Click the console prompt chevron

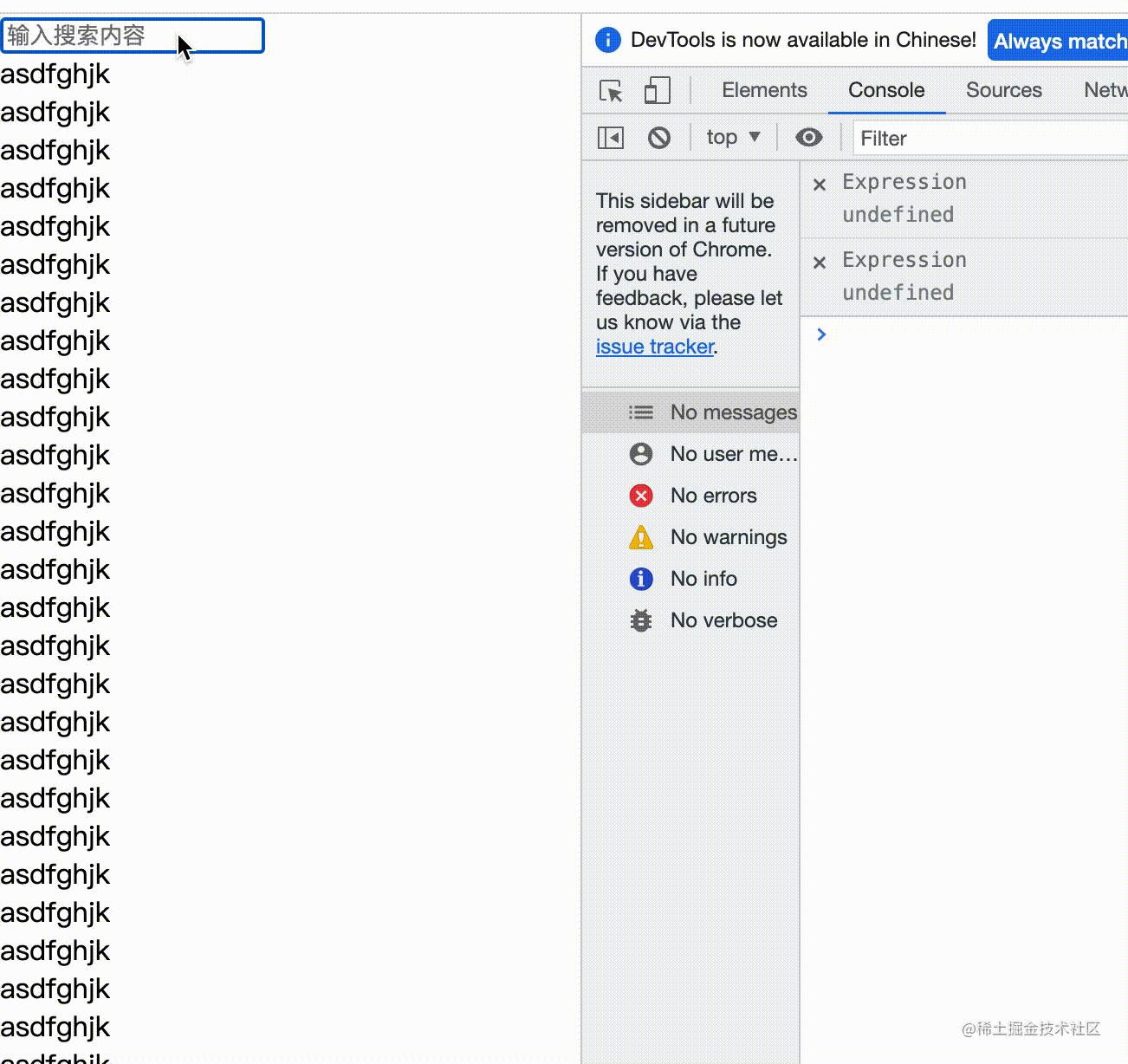pyautogui.click(x=821, y=334)
